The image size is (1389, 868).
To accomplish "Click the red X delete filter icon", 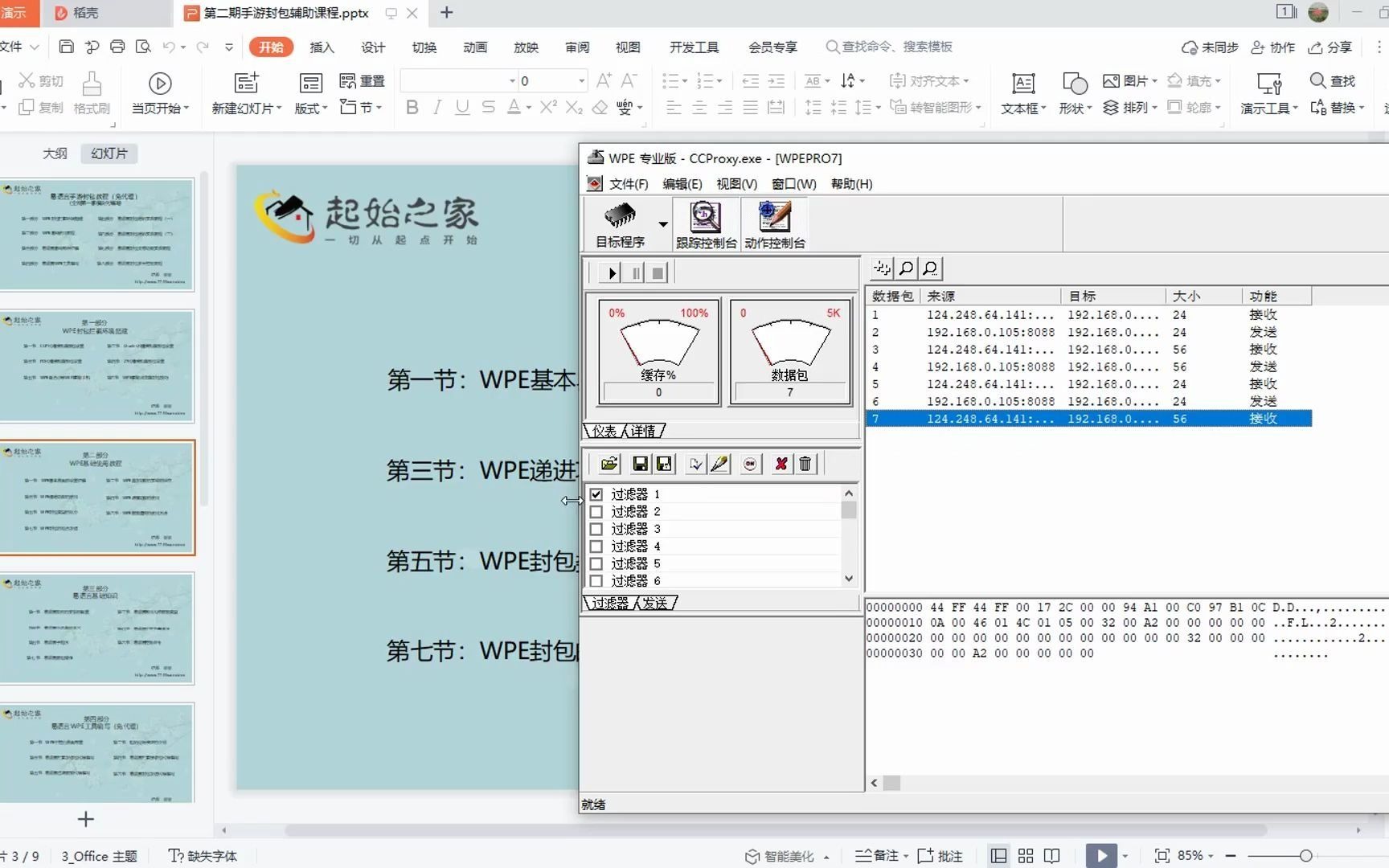I will coord(781,464).
